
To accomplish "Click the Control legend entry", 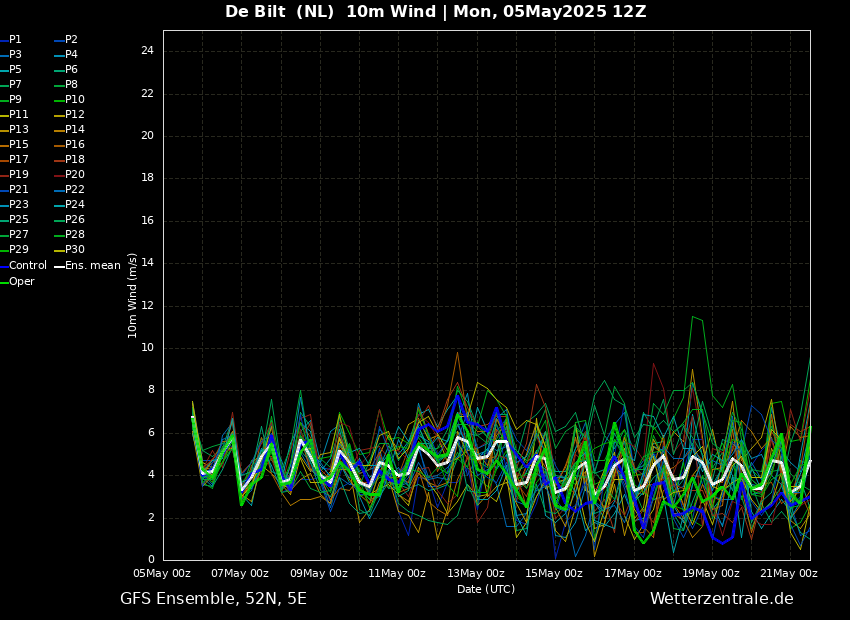I will [x=27, y=266].
